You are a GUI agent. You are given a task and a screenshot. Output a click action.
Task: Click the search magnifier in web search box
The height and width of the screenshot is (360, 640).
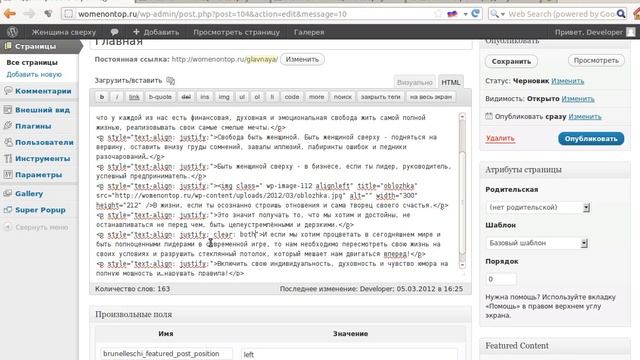point(621,14)
